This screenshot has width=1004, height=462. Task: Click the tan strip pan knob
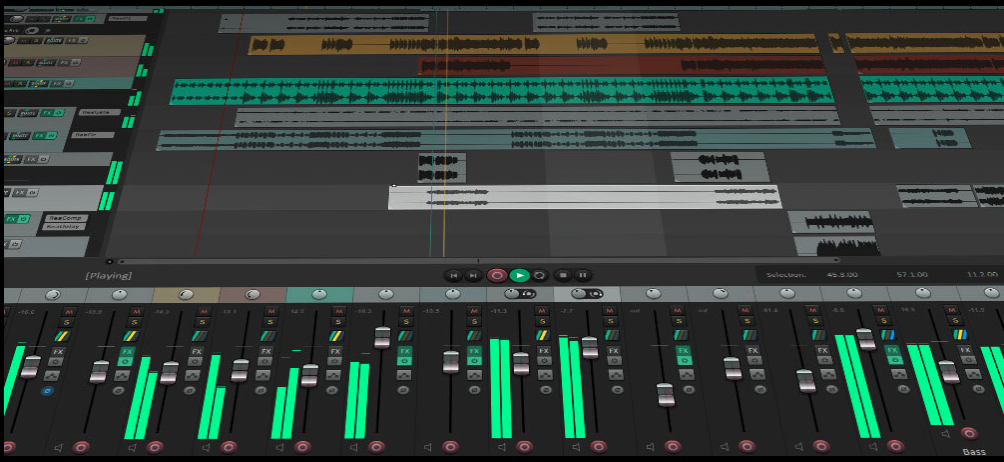[x=186, y=294]
